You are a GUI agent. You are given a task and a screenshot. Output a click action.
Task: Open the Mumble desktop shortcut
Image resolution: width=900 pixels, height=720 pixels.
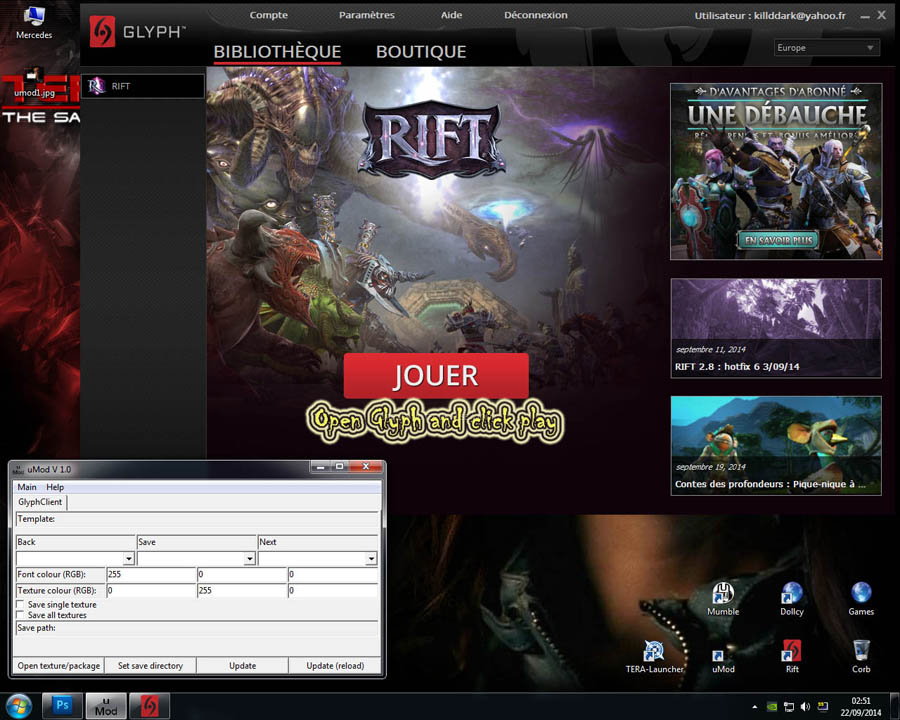pos(723,595)
